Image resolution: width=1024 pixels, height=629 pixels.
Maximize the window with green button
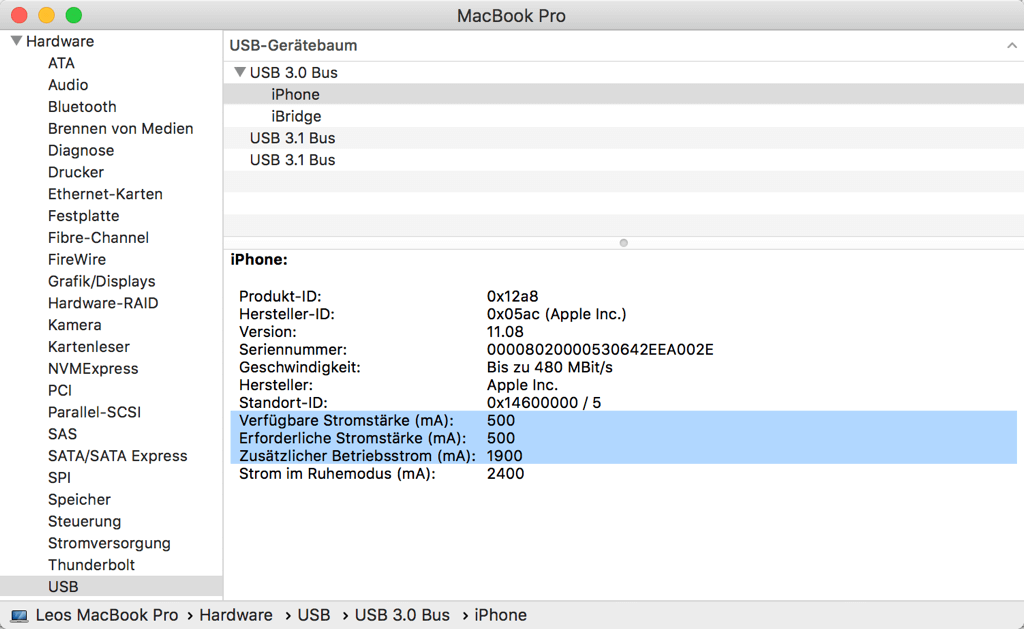(x=74, y=15)
